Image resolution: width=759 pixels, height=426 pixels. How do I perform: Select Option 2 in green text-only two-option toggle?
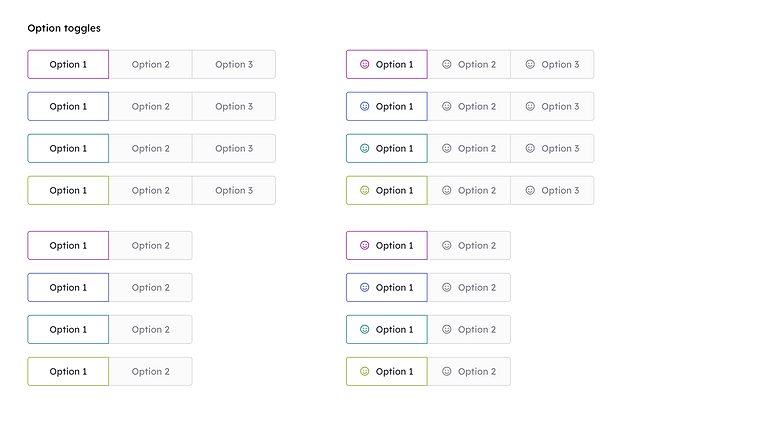point(151,371)
